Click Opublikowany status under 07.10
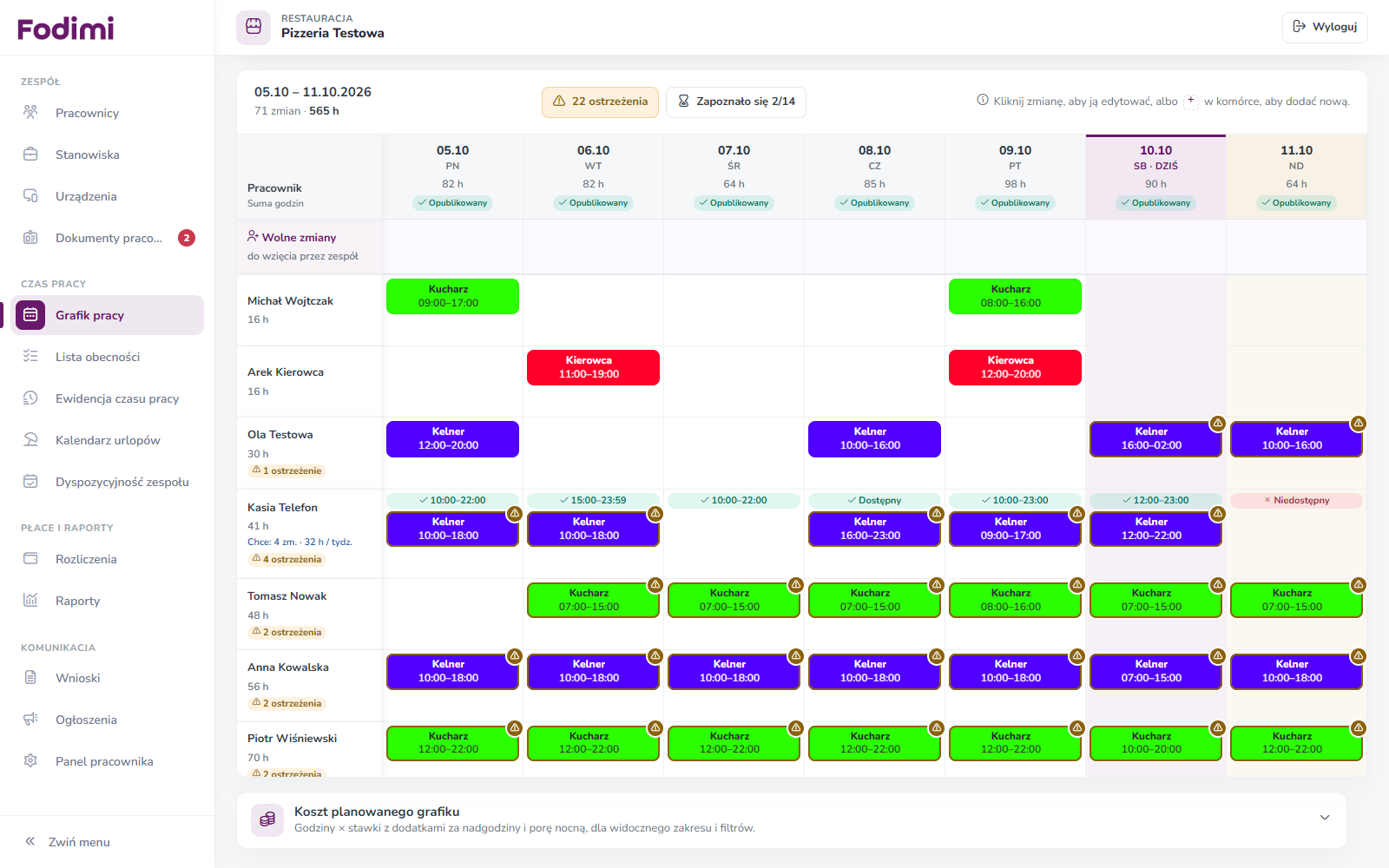 [x=734, y=203]
